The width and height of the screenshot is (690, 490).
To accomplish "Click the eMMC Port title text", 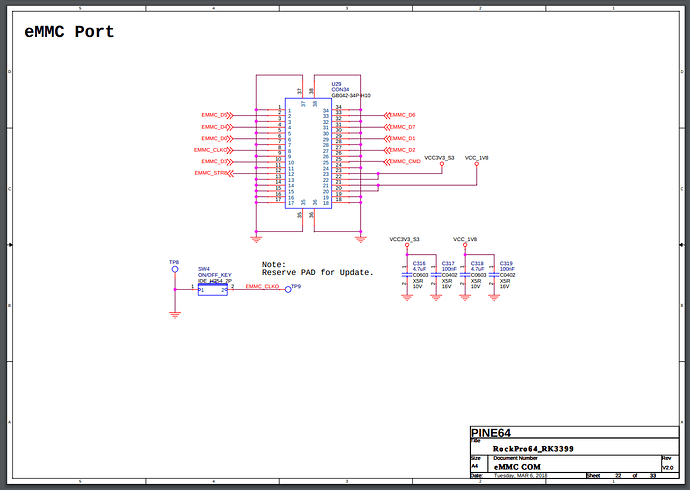I will tap(69, 32).
